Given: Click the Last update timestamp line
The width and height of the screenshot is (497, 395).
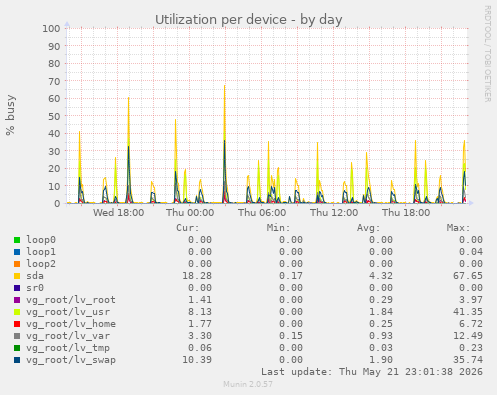Looking at the screenshot, I should [x=372, y=372].
